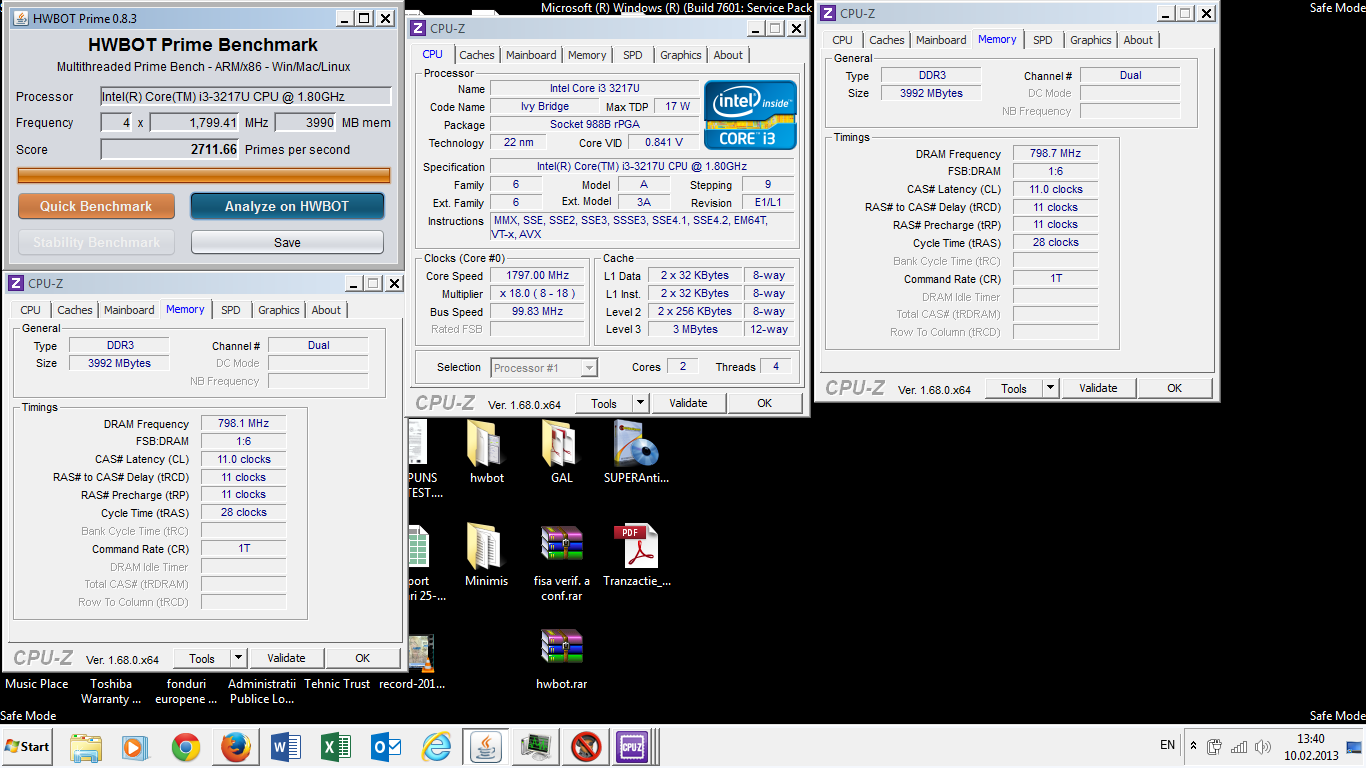
Task: Click the HWBOT Processor name field
Action: (245, 96)
